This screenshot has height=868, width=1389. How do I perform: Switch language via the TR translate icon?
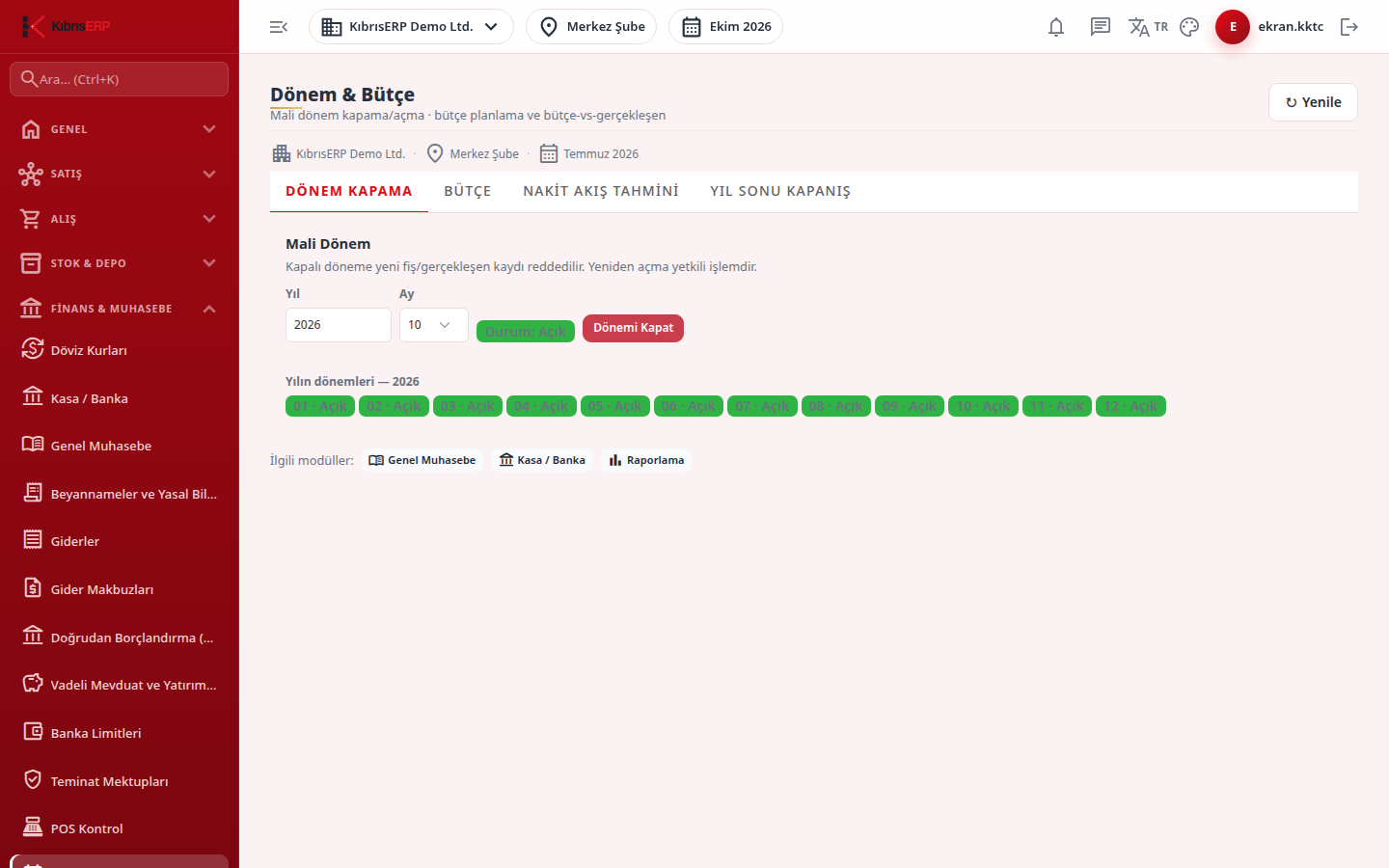pyautogui.click(x=1148, y=27)
